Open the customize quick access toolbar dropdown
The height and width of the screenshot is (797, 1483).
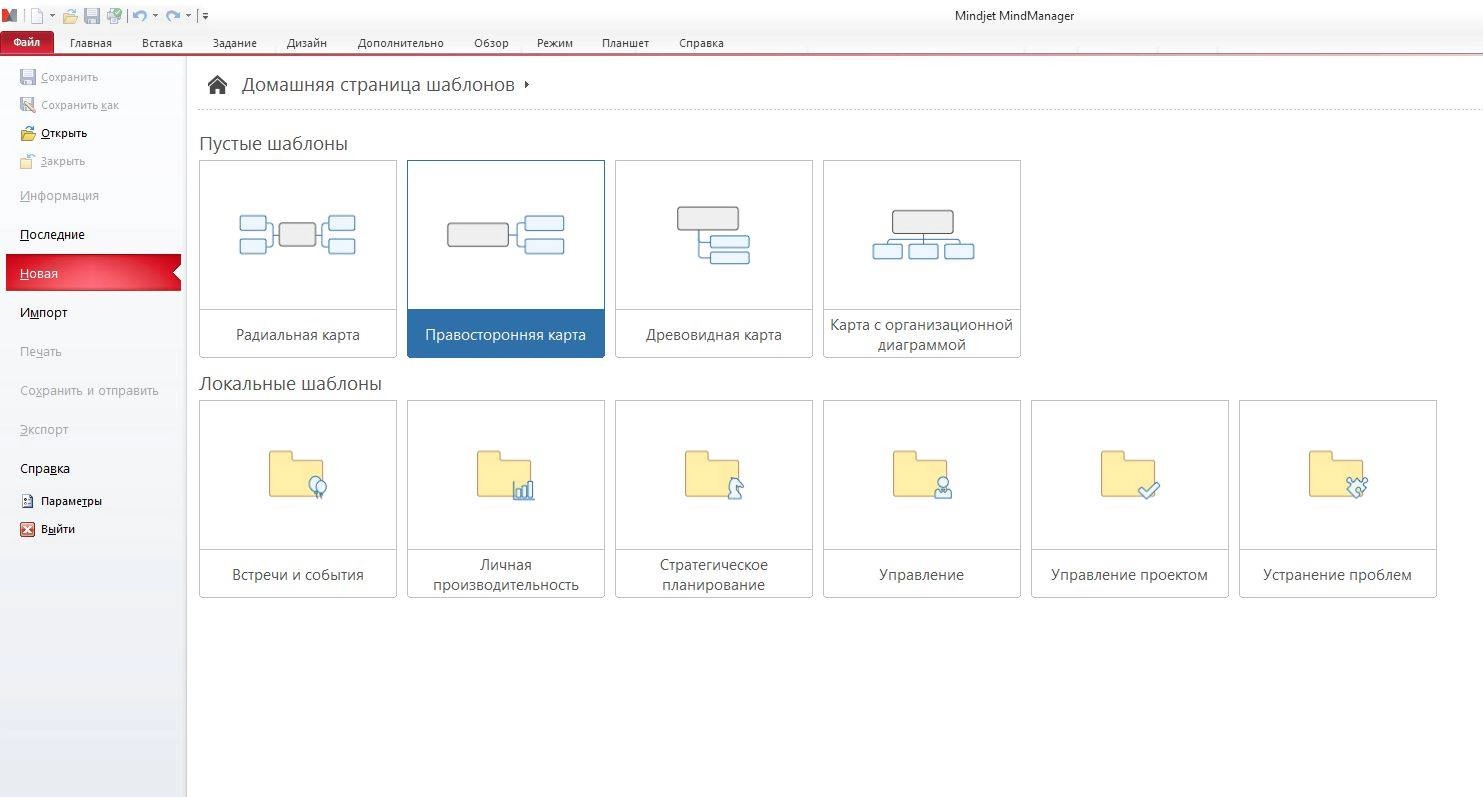point(204,16)
